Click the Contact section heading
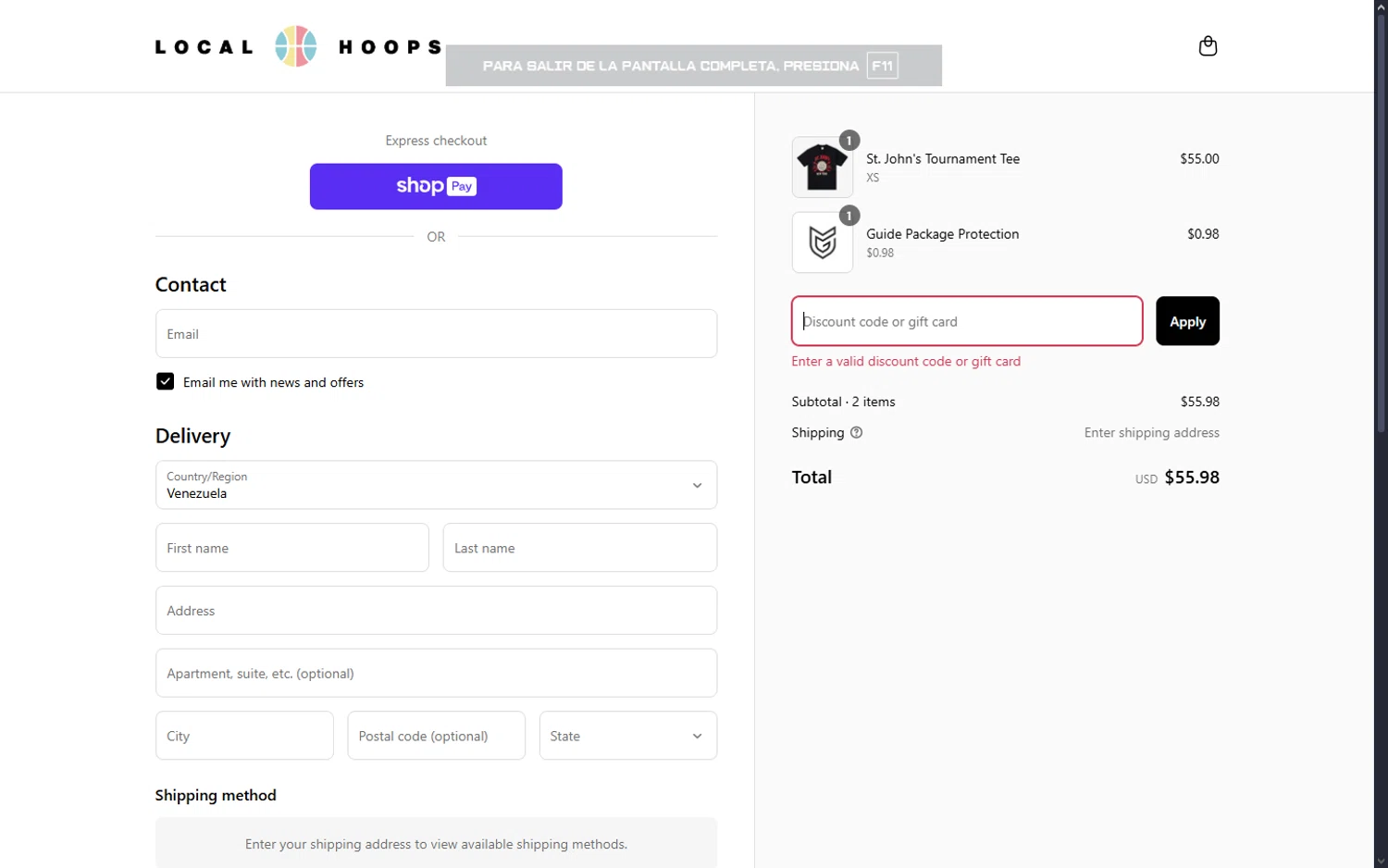The height and width of the screenshot is (868, 1388). (x=191, y=284)
